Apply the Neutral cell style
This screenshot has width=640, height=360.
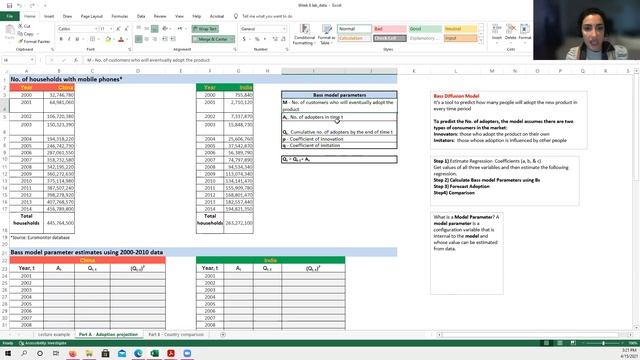click(460, 29)
